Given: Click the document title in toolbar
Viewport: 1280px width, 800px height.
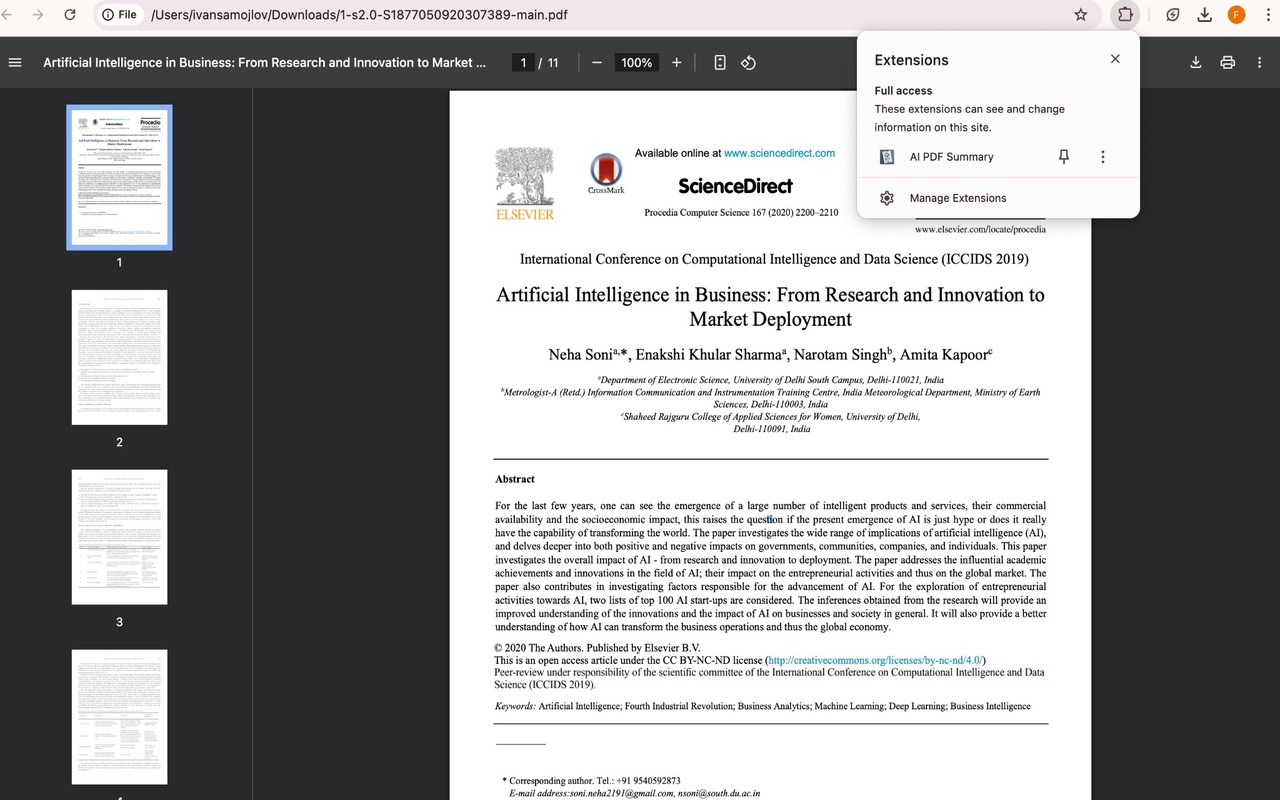Looking at the screenshot, I should [264, 62].
